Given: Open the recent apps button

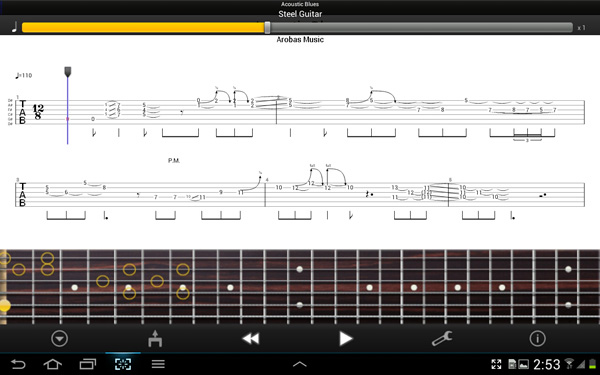Looking at the screenshot, I should (88, 364).
